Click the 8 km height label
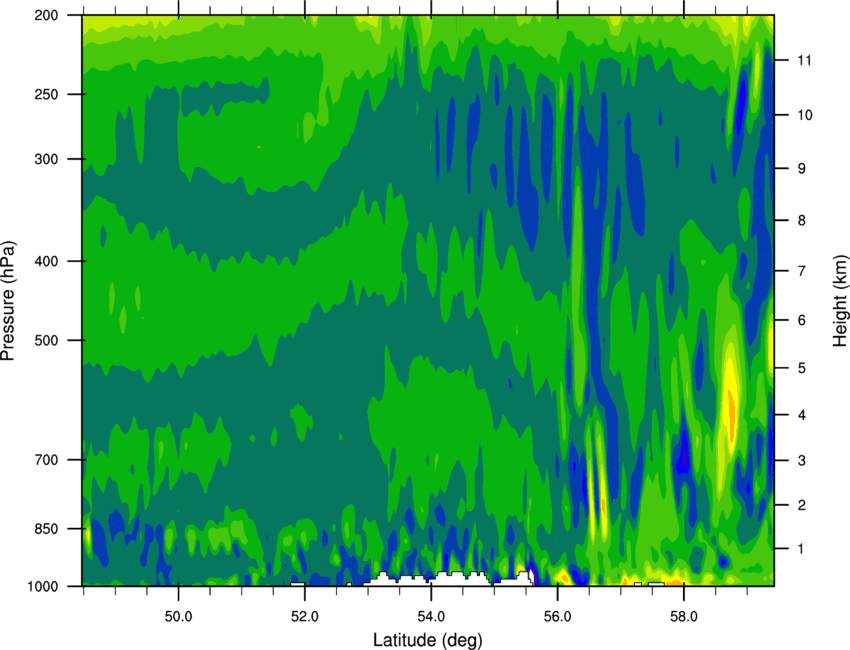This screenshot has height=650, width=850. (x=801, y=220)
